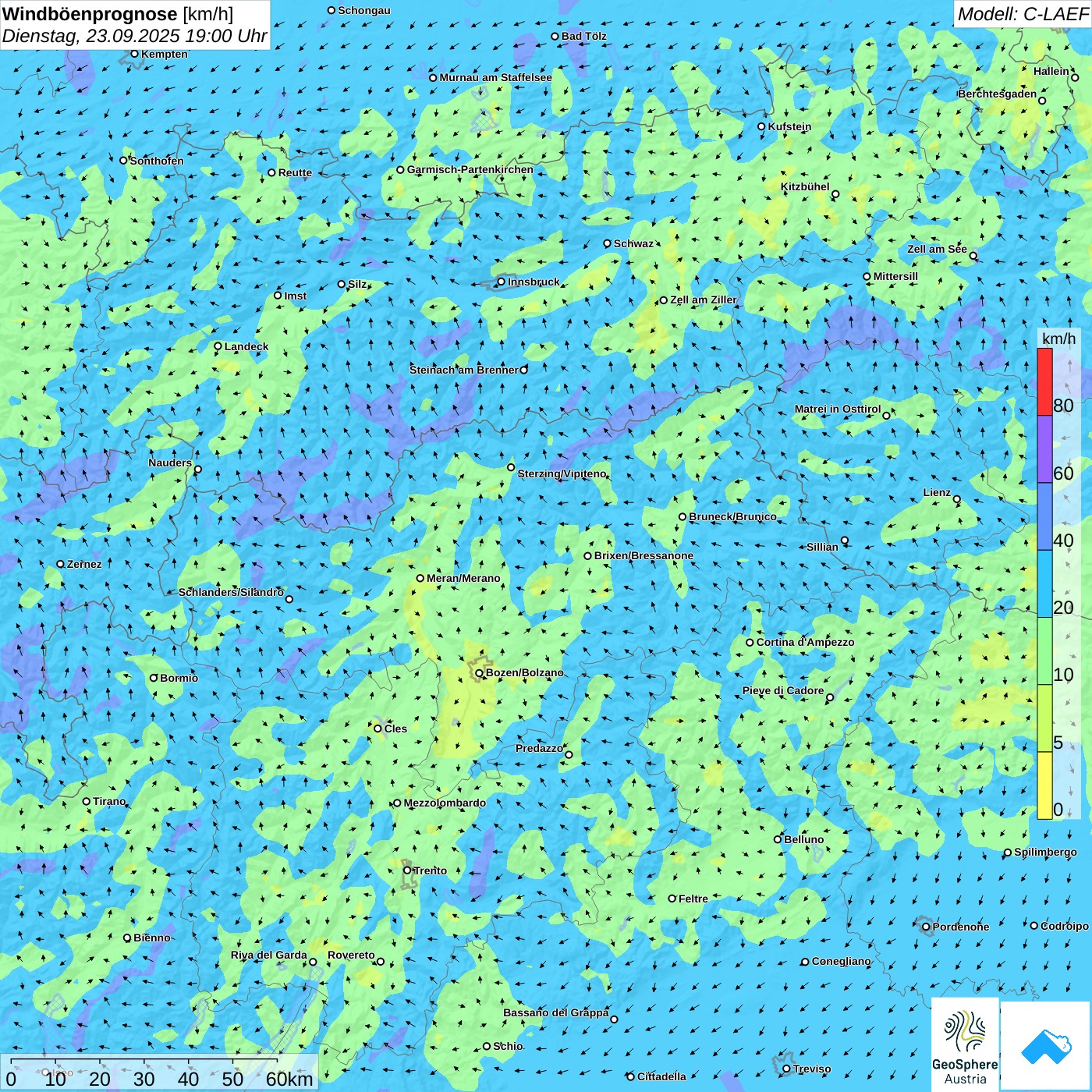Viewport: 1092px width, 1092px height.
Task: Click the Murnau am Staffelsee label
Action: click(x=495, y=77)
